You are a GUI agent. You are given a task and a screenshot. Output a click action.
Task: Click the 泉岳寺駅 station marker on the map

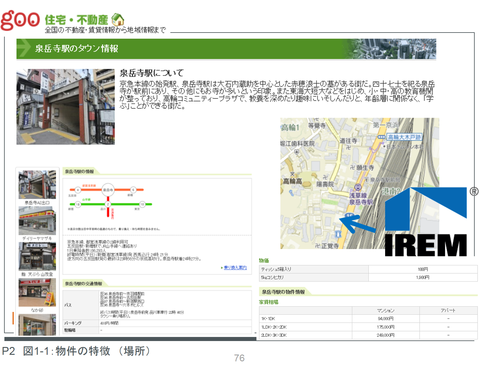tap(358, 187)
